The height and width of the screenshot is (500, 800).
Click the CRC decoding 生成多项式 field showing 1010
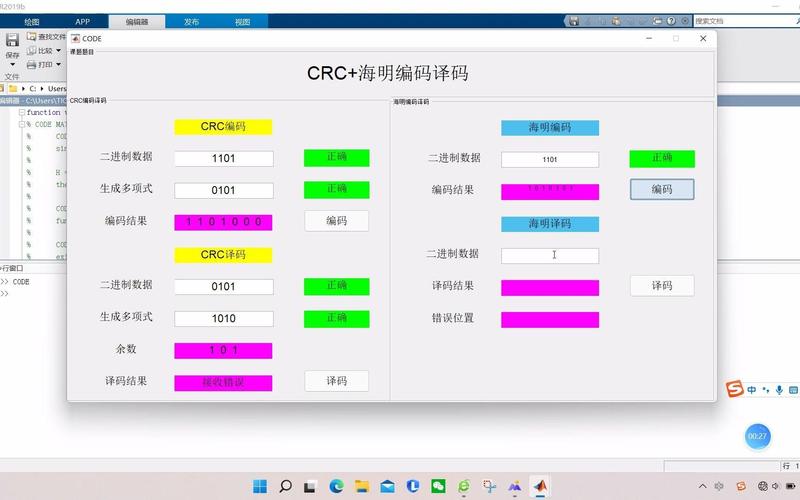(223, 319)
